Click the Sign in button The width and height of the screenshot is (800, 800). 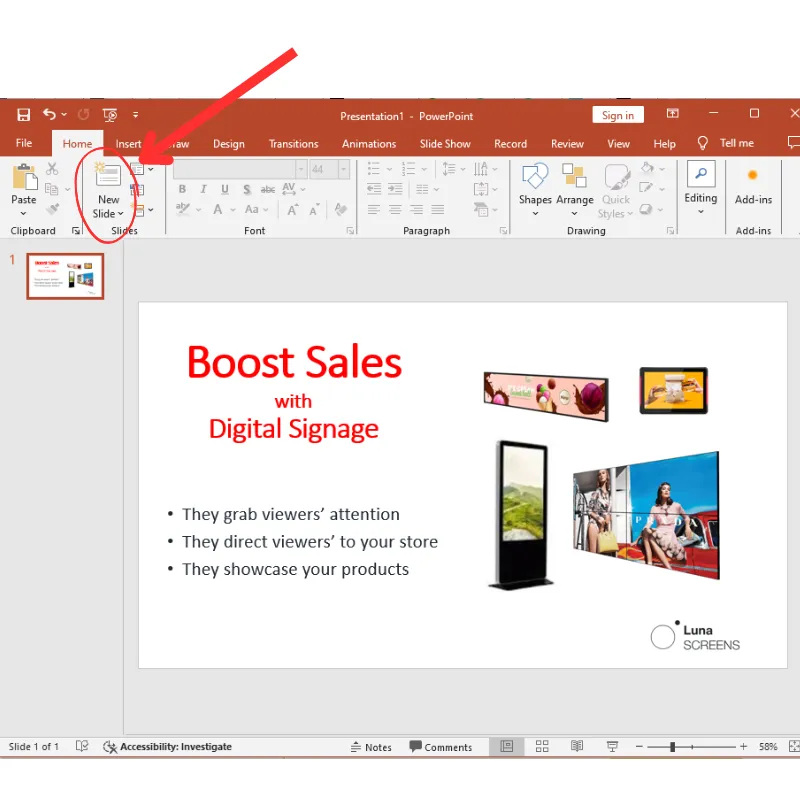(618, 115)
